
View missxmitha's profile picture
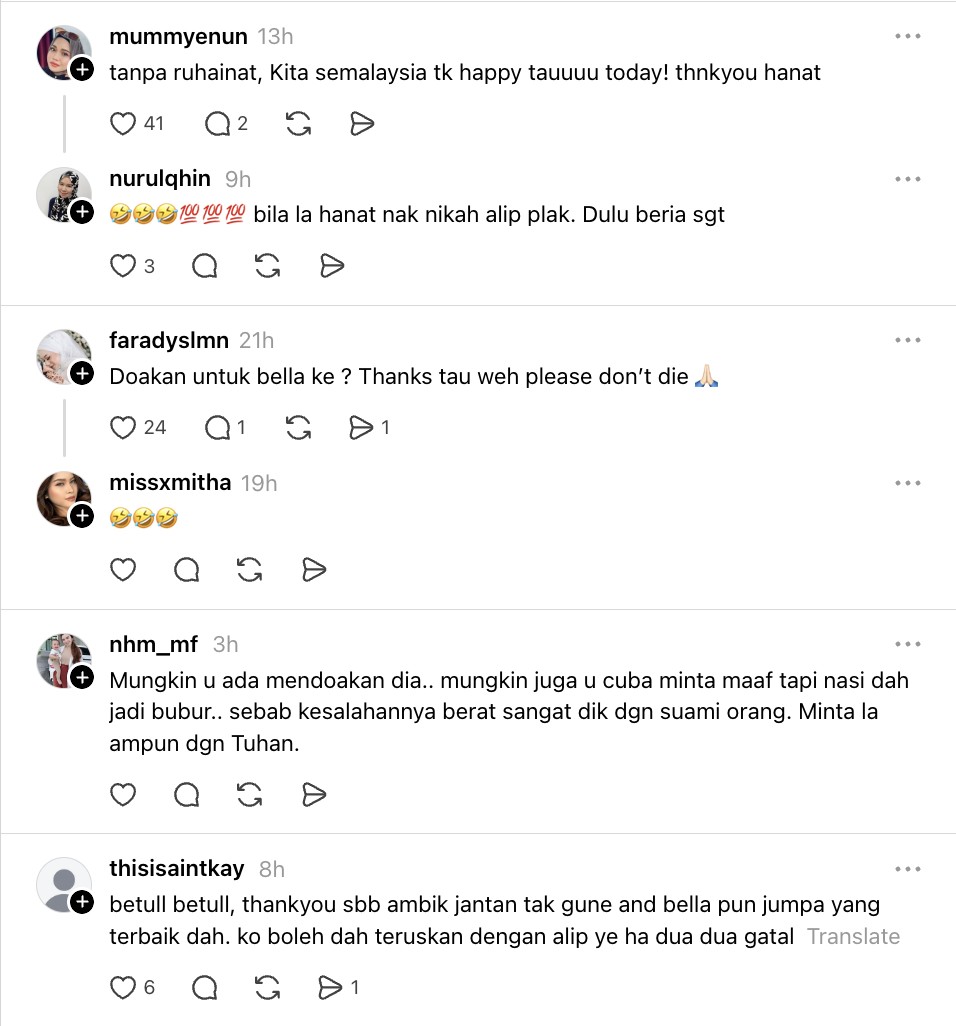tap(64, 497)
